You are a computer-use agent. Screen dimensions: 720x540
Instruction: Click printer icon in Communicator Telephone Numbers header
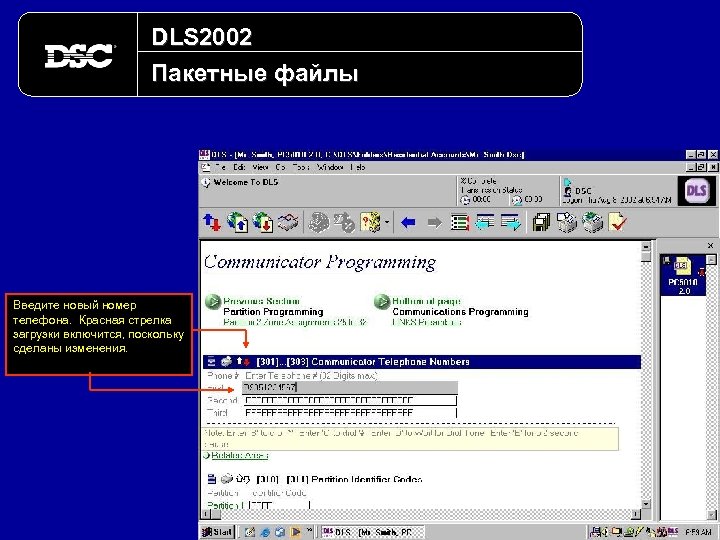click(226, 361)
